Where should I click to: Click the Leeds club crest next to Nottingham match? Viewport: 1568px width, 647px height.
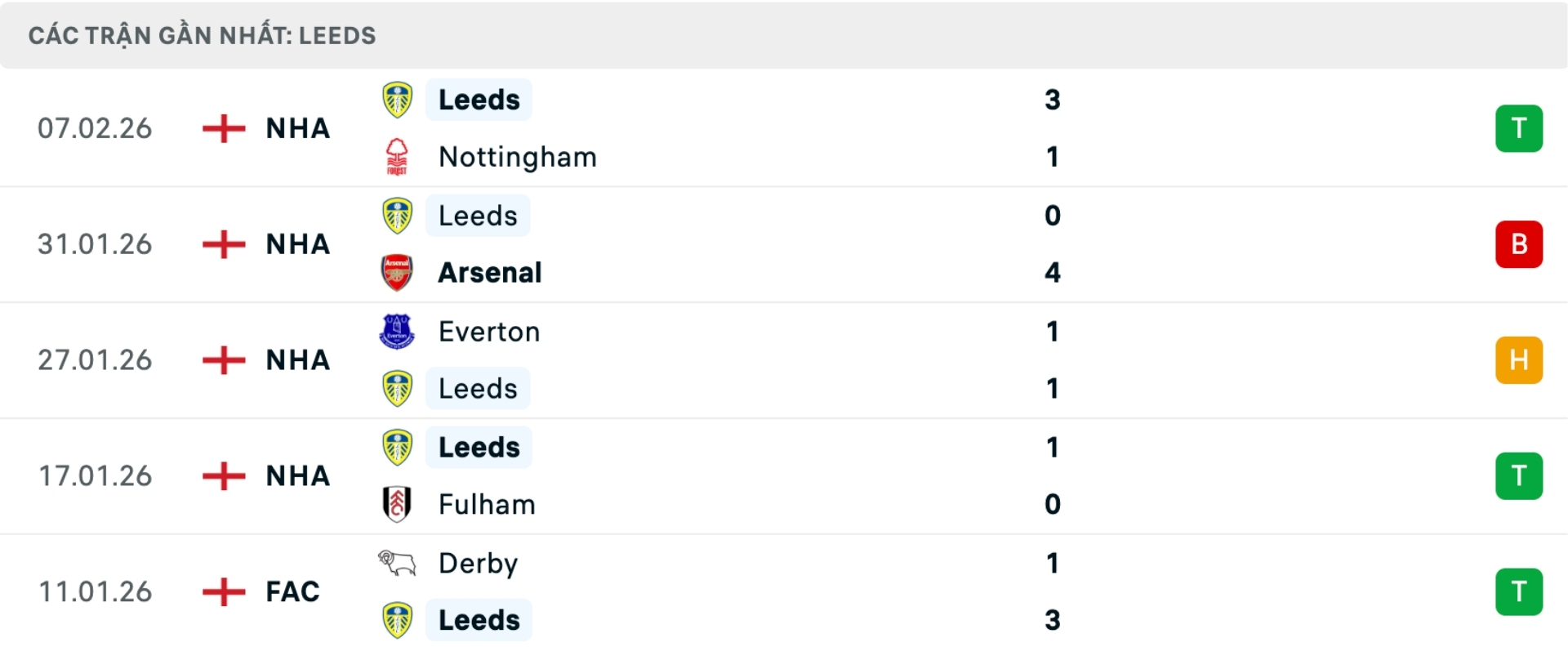397,100
